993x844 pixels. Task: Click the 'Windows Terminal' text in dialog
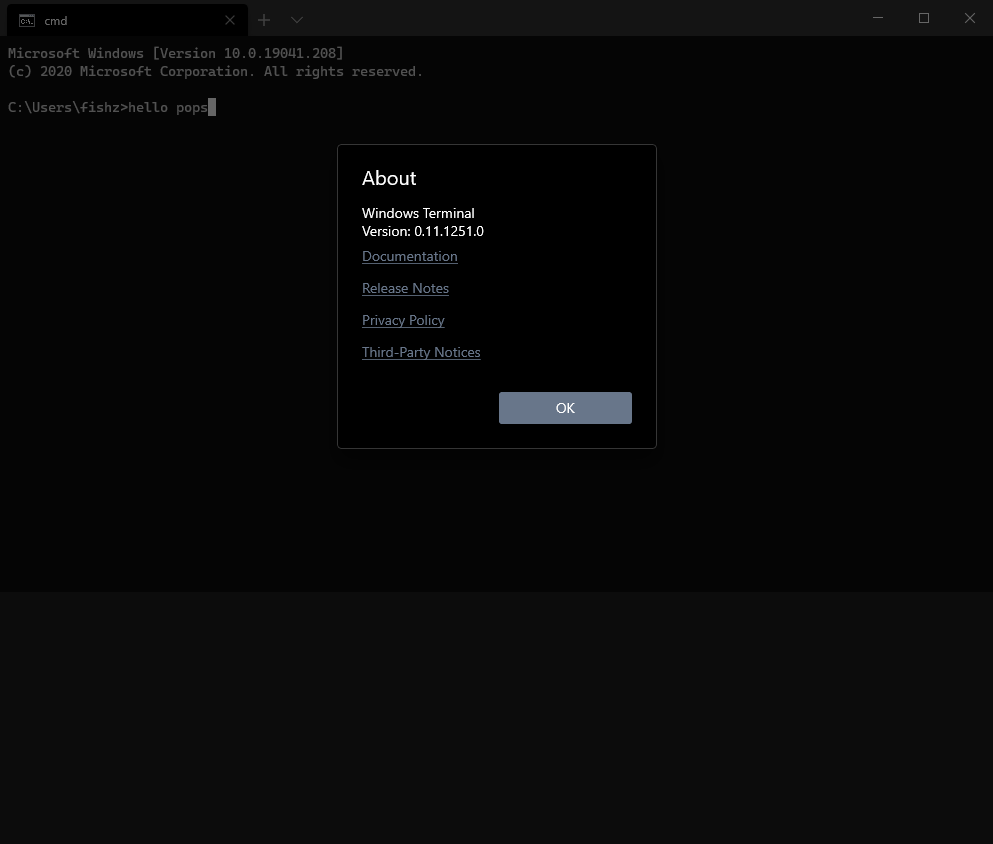coord(418,213)
